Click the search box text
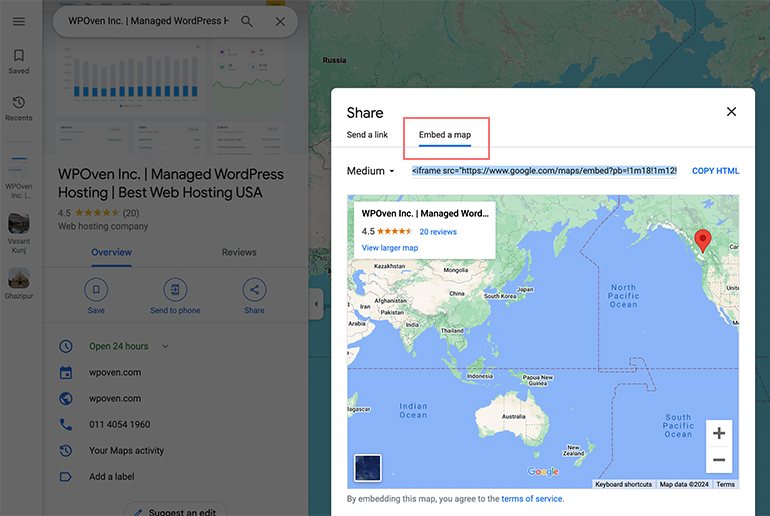 coord(148,21)
